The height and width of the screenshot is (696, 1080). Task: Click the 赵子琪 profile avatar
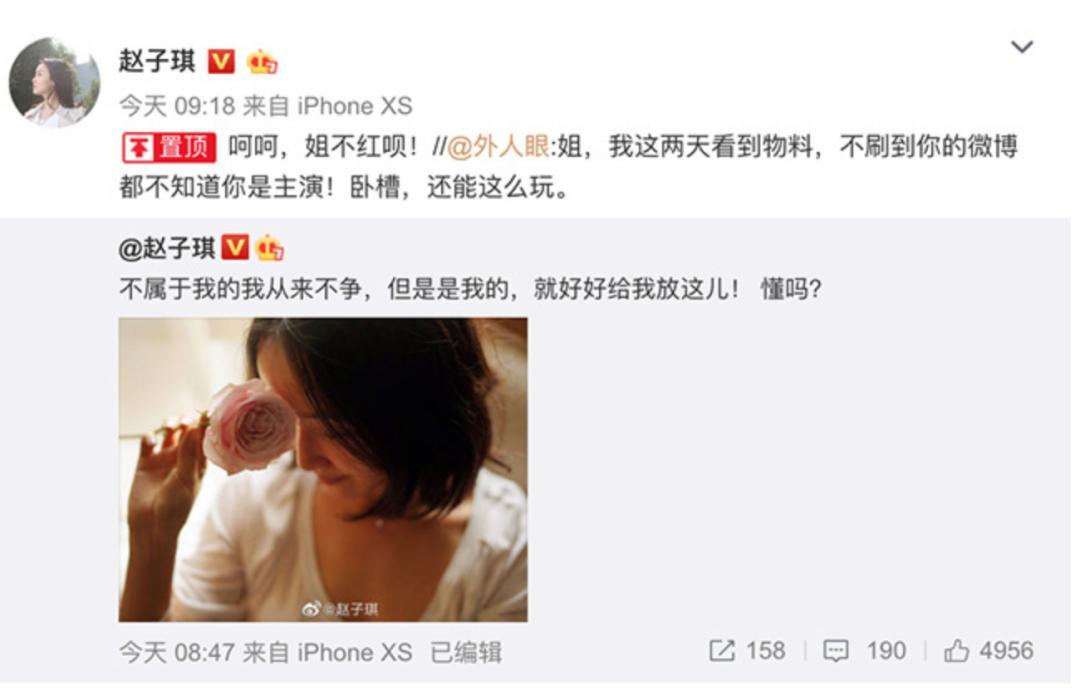click(54, 82)
